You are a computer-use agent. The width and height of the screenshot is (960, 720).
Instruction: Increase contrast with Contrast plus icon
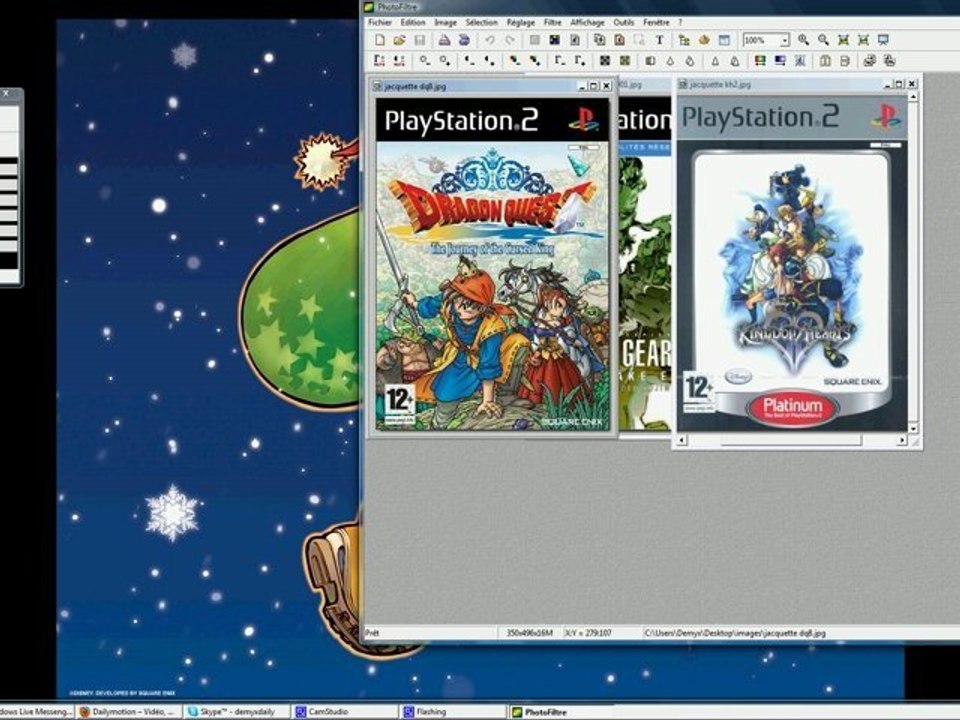490,61
